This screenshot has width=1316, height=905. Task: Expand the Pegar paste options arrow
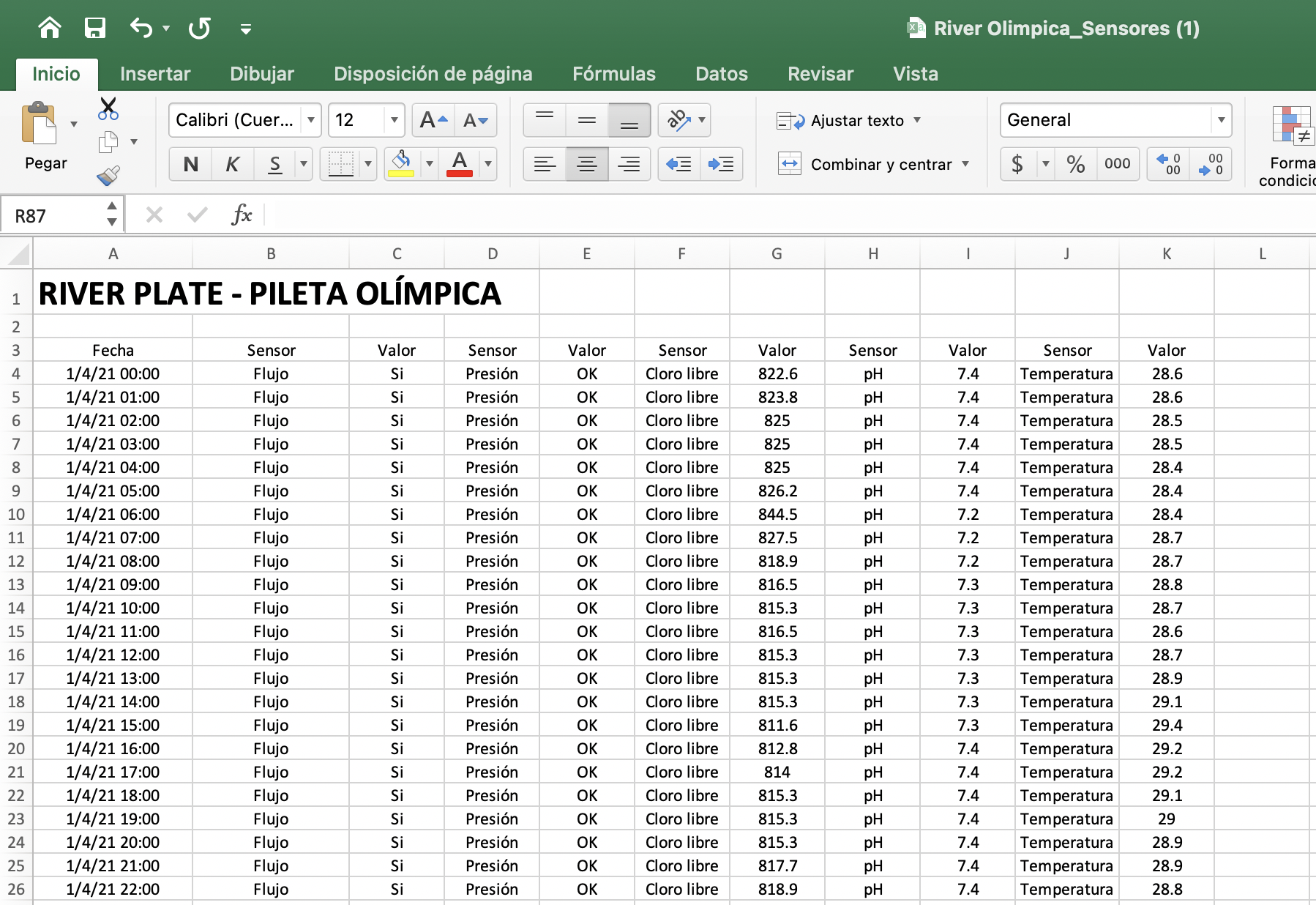(74, 124)
